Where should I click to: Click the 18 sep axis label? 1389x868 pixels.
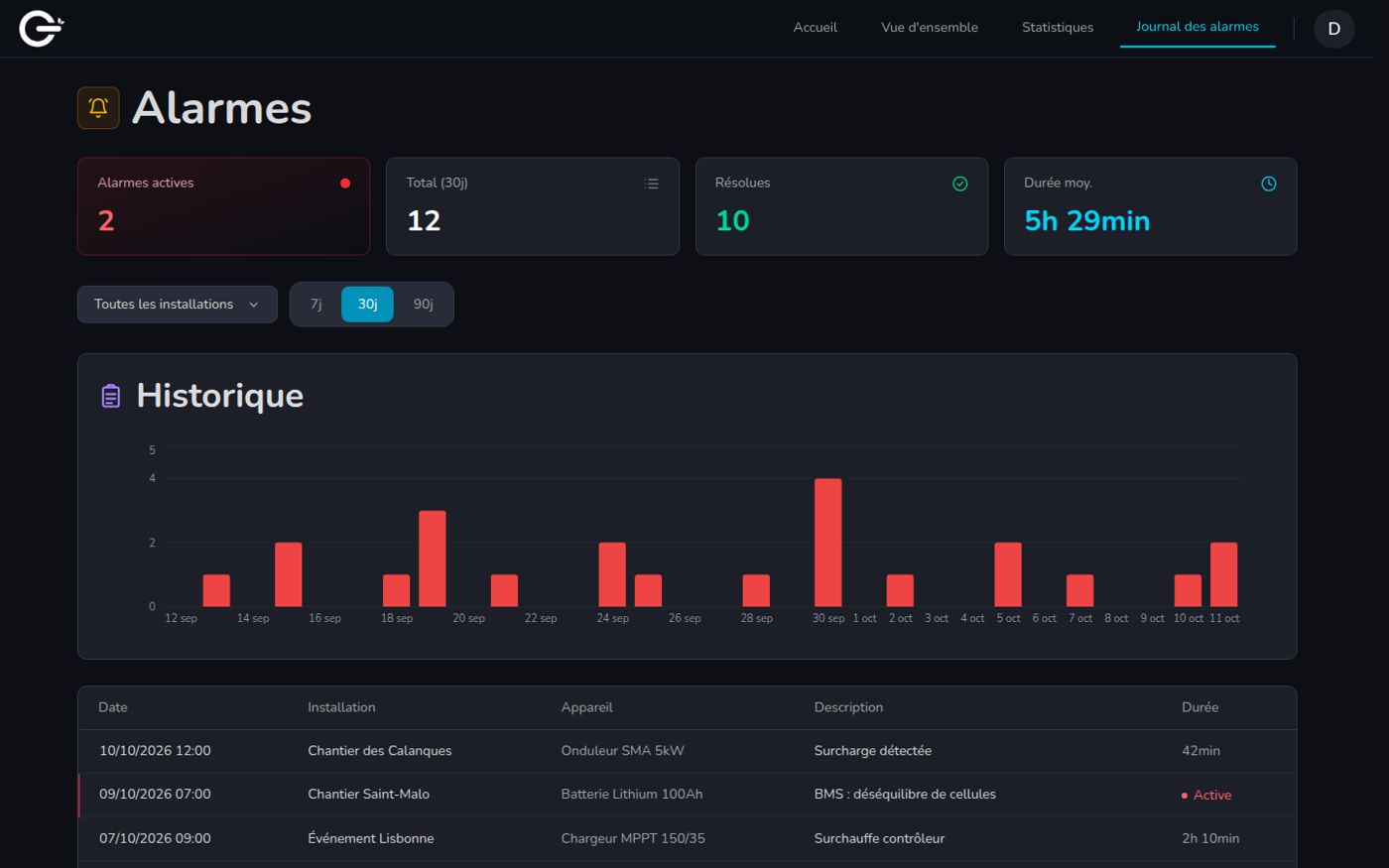(x=397, y=618)
